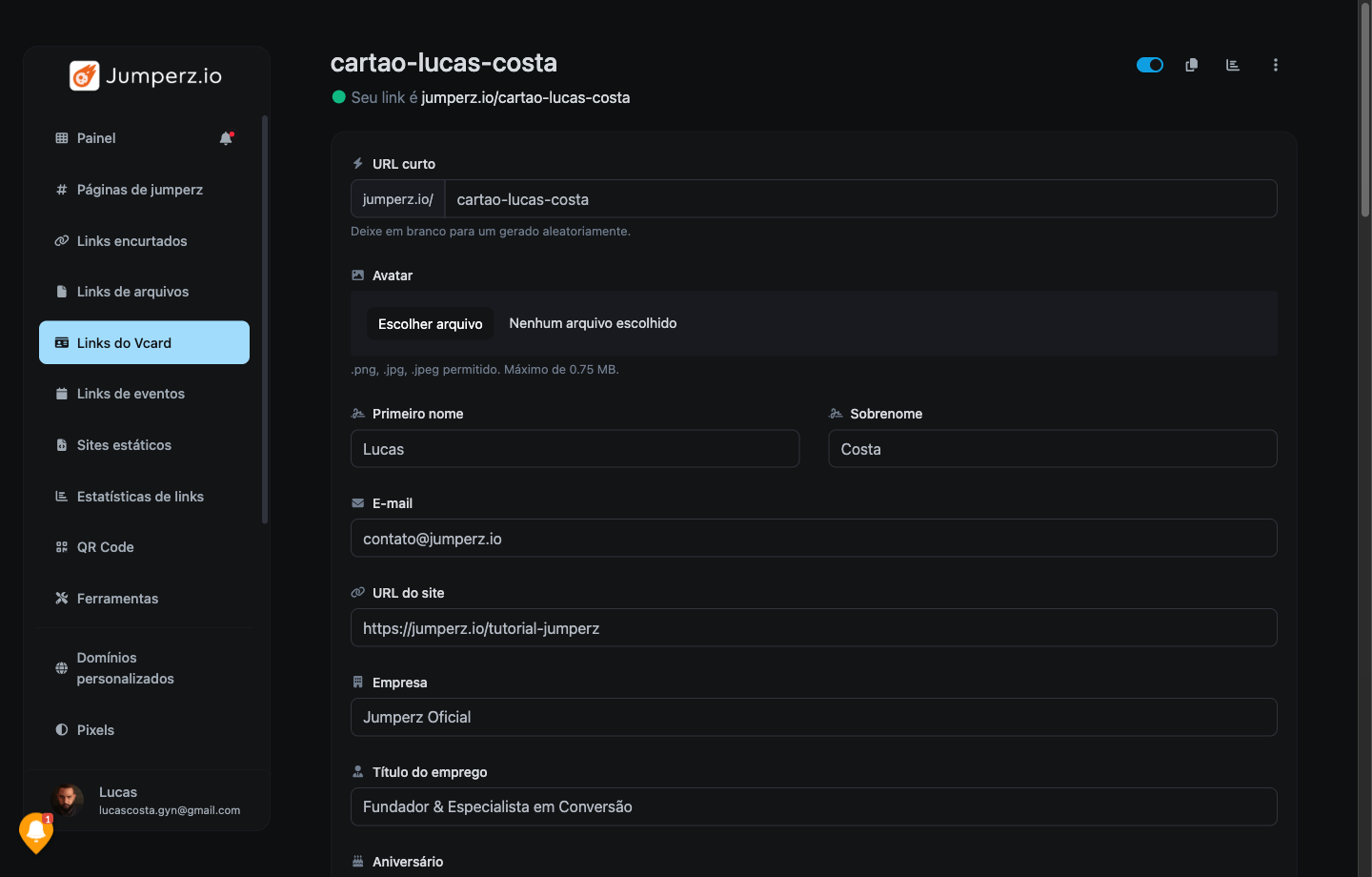Click the Empresa input field
The height and width of the screenshot is (877, 1372).
click(x=814, y=717)
